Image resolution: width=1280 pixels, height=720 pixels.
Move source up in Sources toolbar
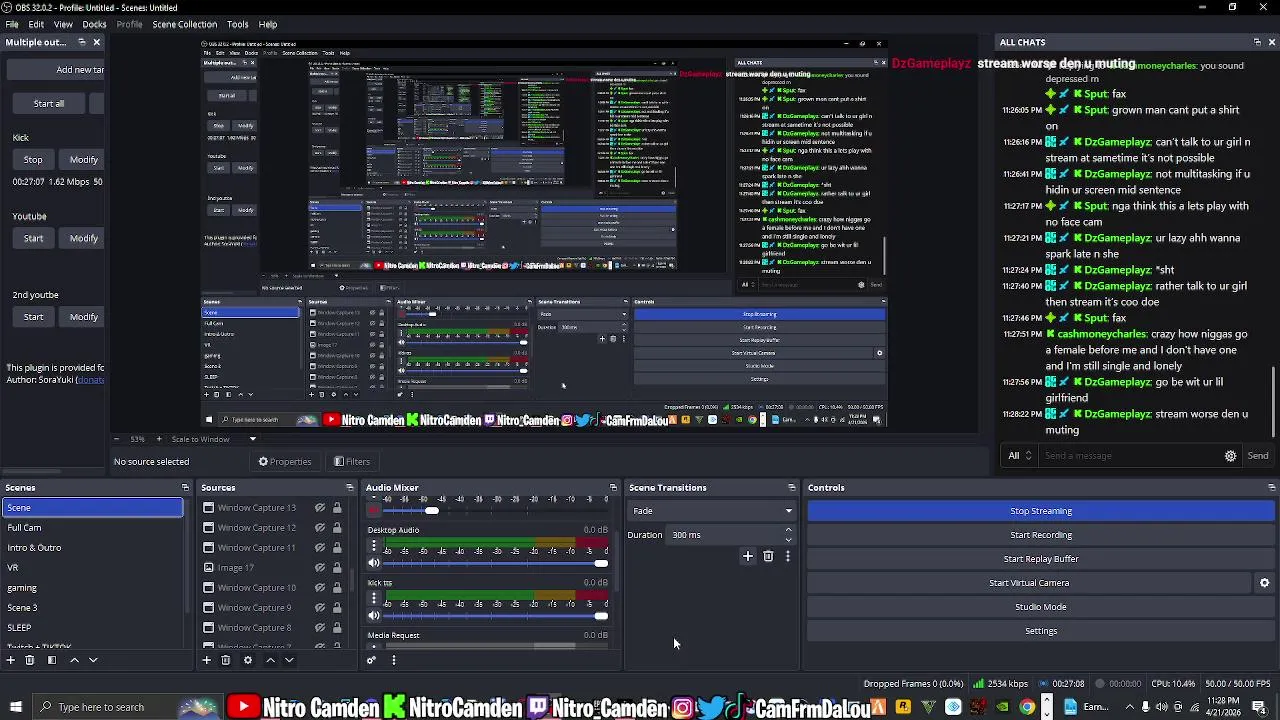(x=270, y=660)
